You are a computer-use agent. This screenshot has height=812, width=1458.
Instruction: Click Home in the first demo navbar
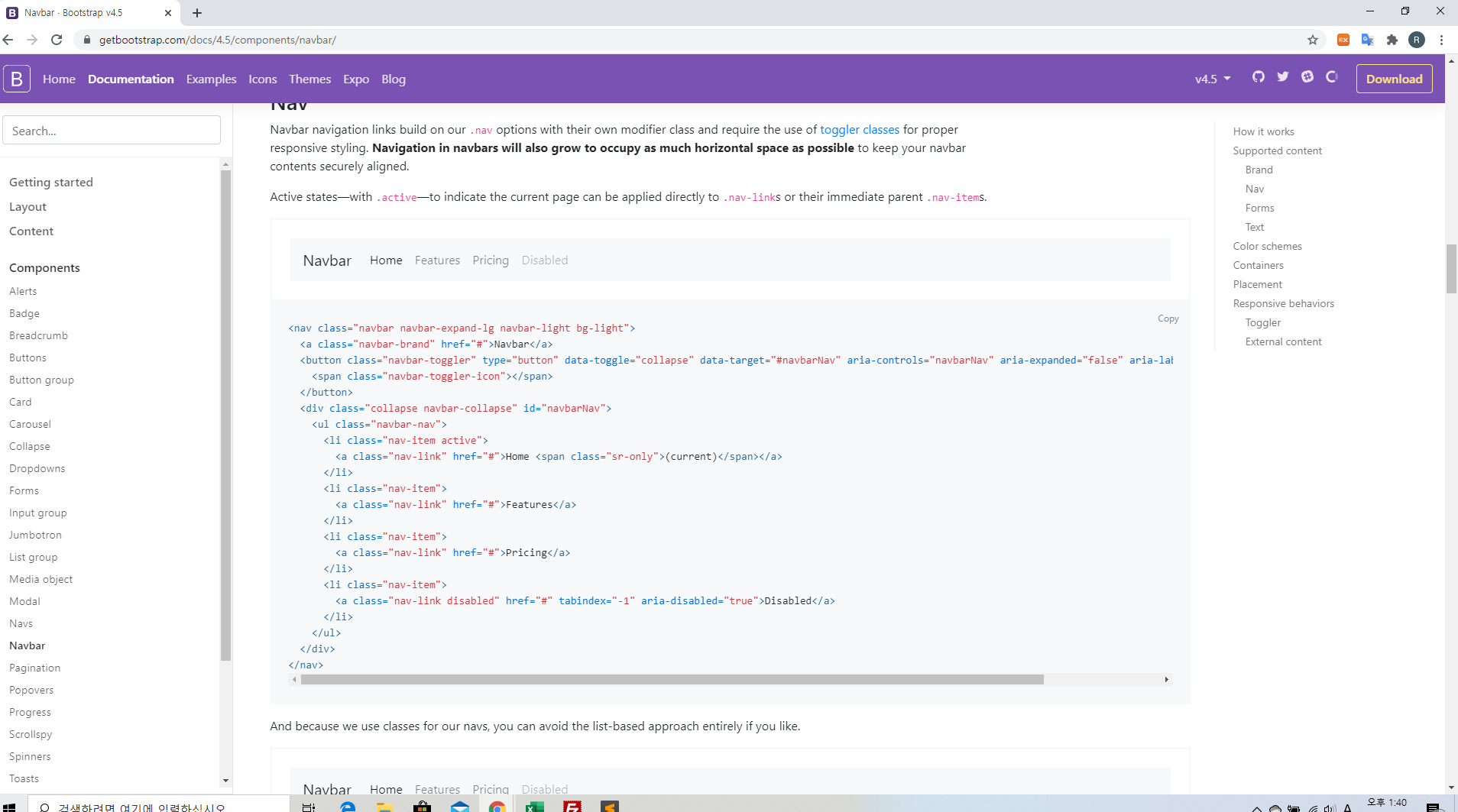pos(386,260)
